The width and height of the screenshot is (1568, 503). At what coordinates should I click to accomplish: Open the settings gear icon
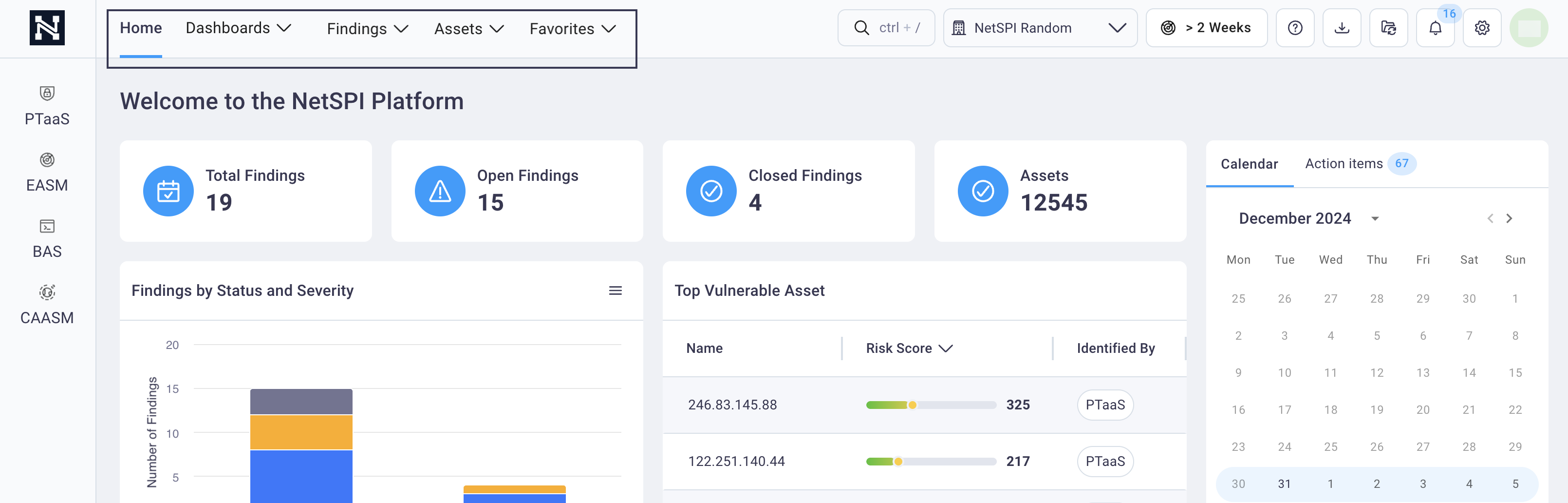(x=1481, y=28)
